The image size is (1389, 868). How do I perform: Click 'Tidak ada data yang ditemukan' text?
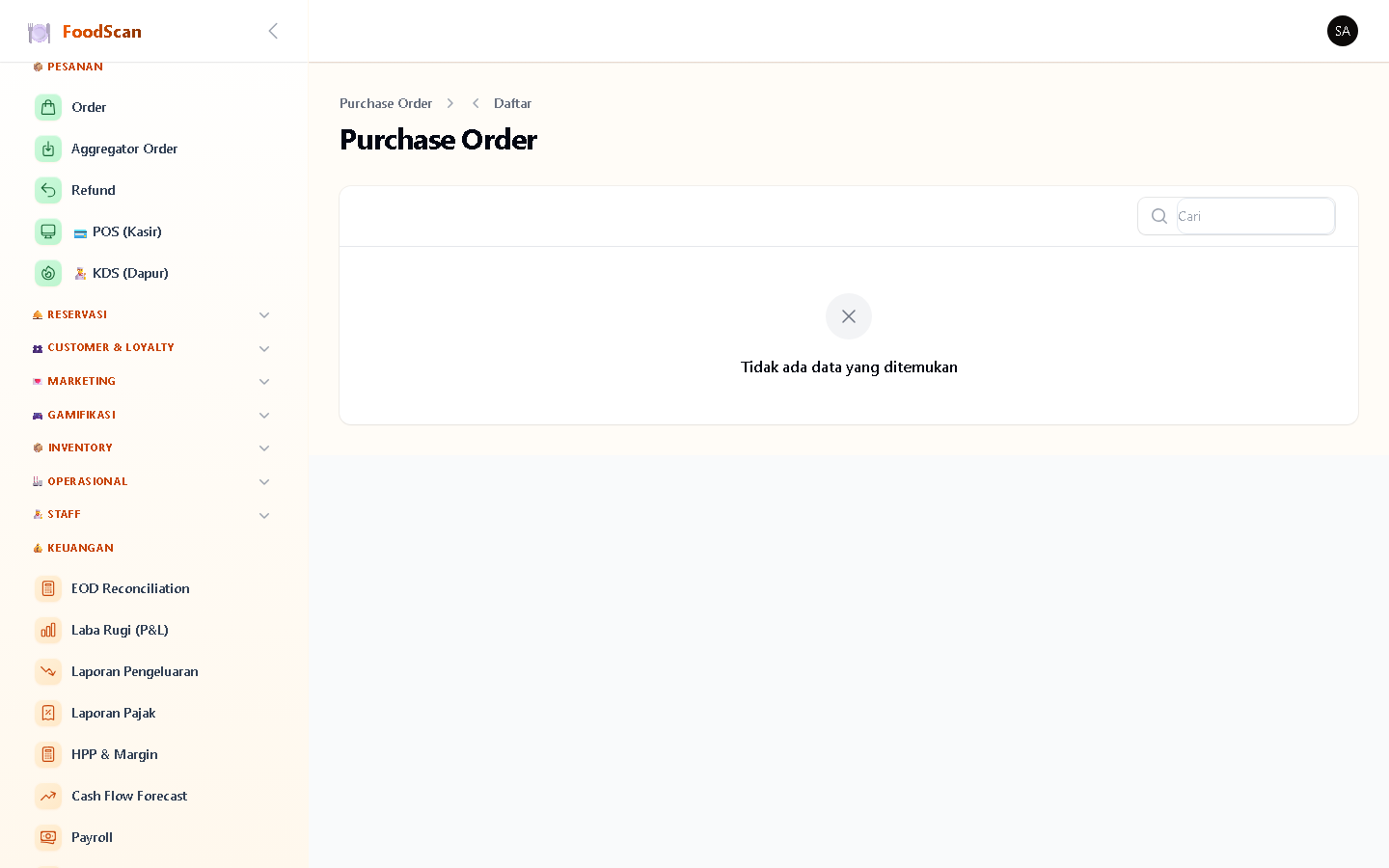[849, 367]
